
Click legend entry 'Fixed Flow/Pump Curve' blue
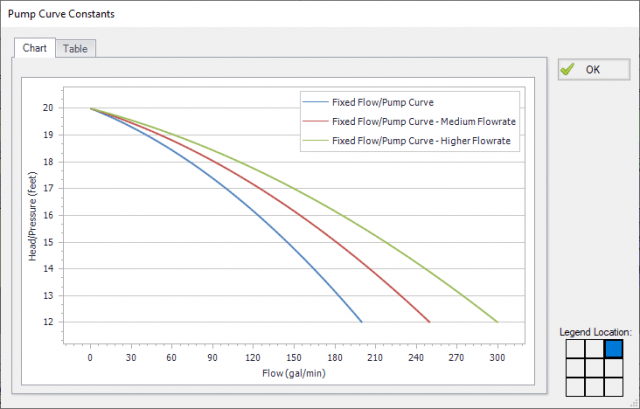[x=368, y=102]
